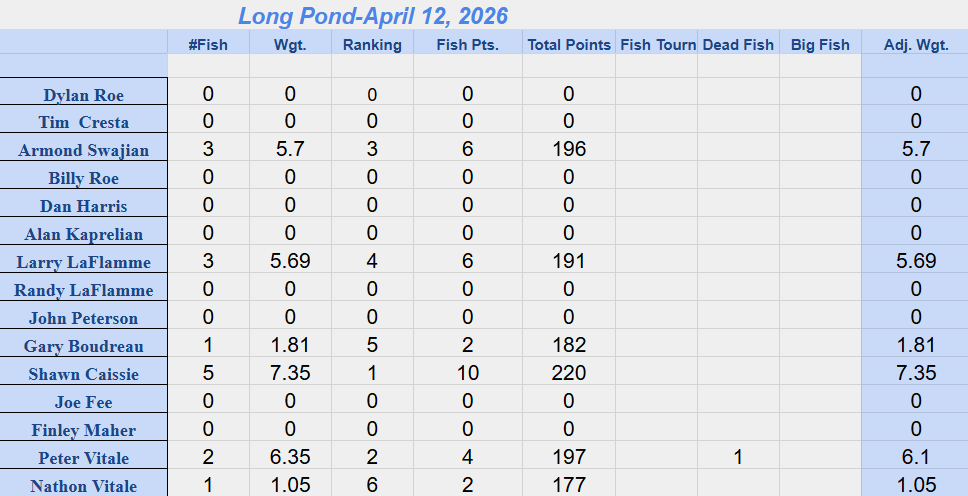
Task: Click the Total Points column header
Action: click(x=569, y=44)
